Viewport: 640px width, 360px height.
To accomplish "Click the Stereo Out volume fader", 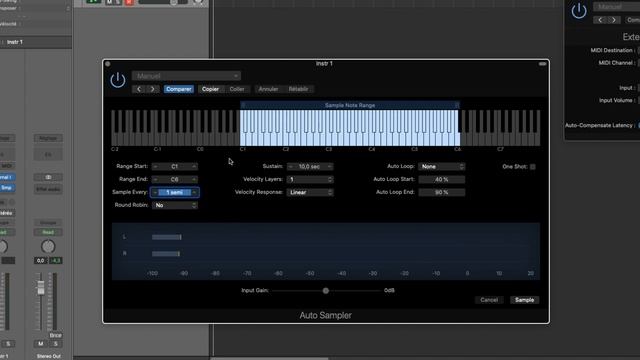I will (41, 287).
